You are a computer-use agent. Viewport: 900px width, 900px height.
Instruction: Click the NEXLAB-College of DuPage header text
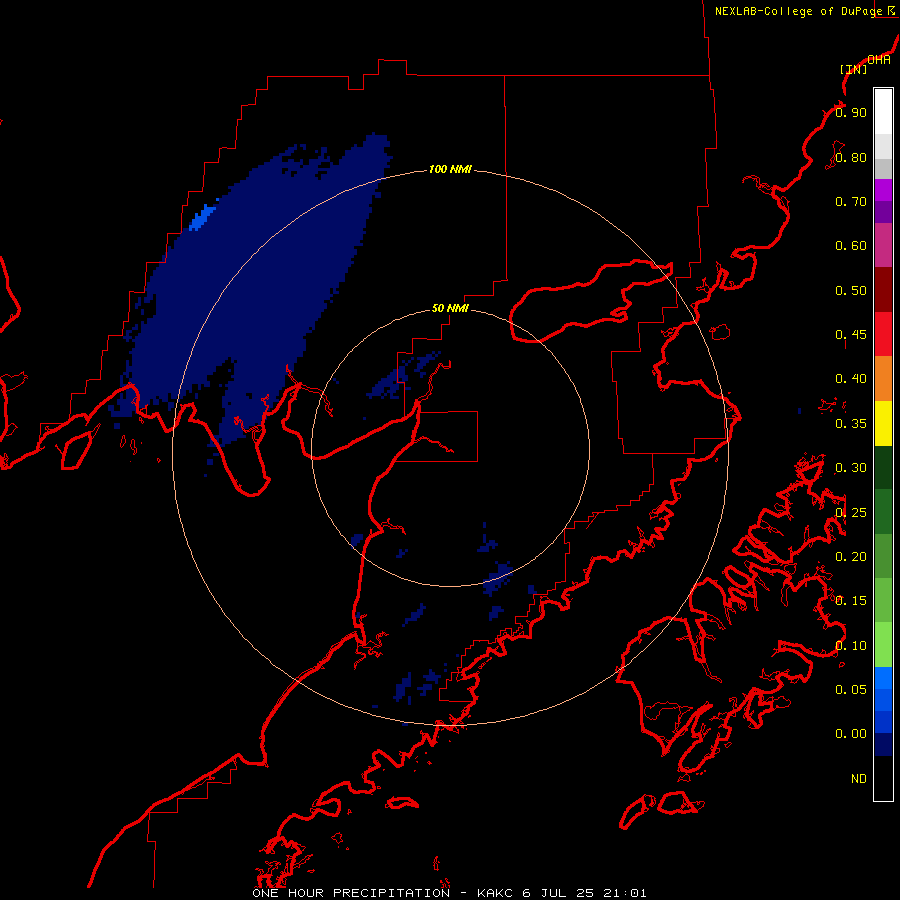(798, 11)
